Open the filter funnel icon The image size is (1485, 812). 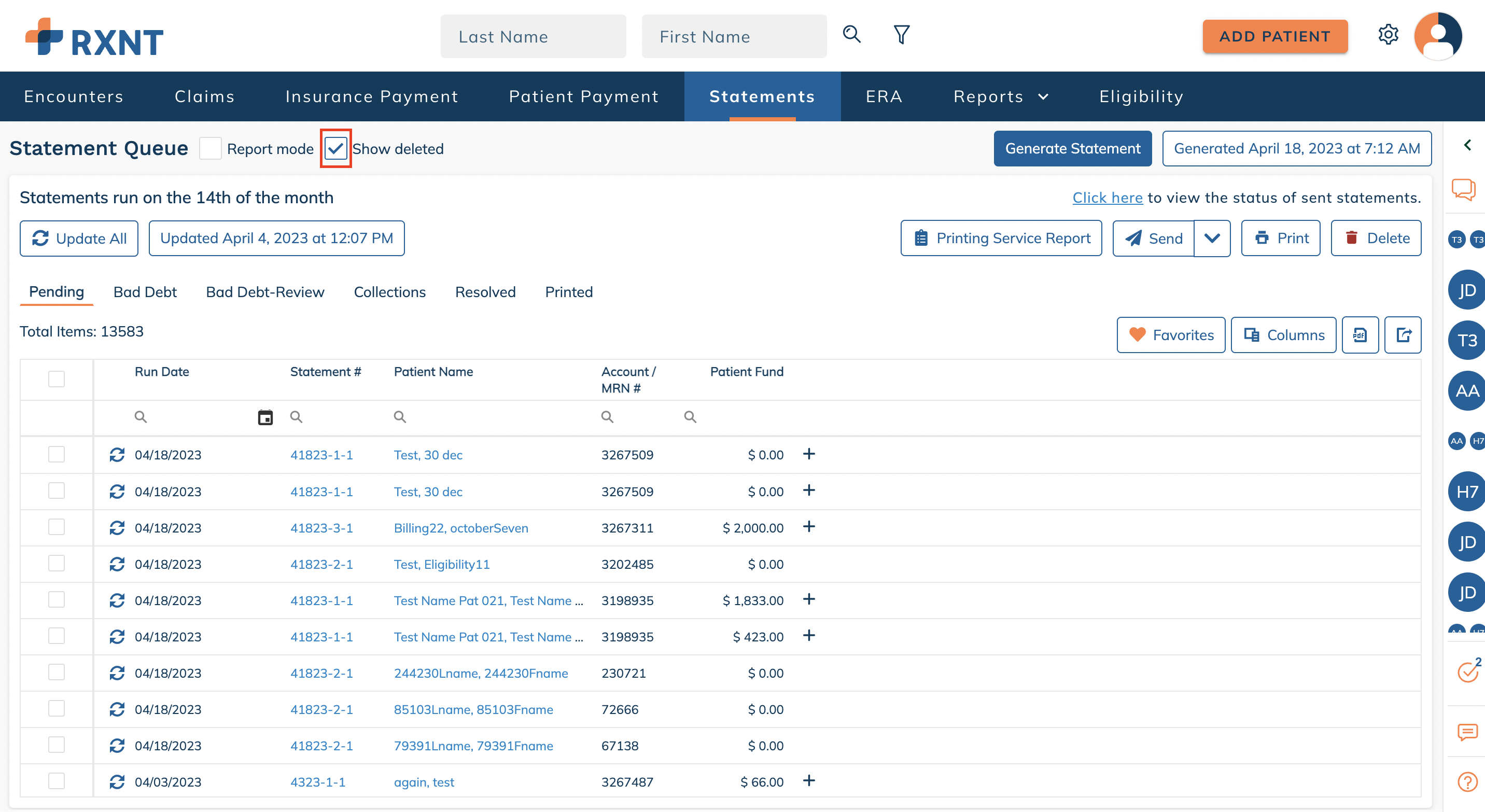[x=901, y=35]
